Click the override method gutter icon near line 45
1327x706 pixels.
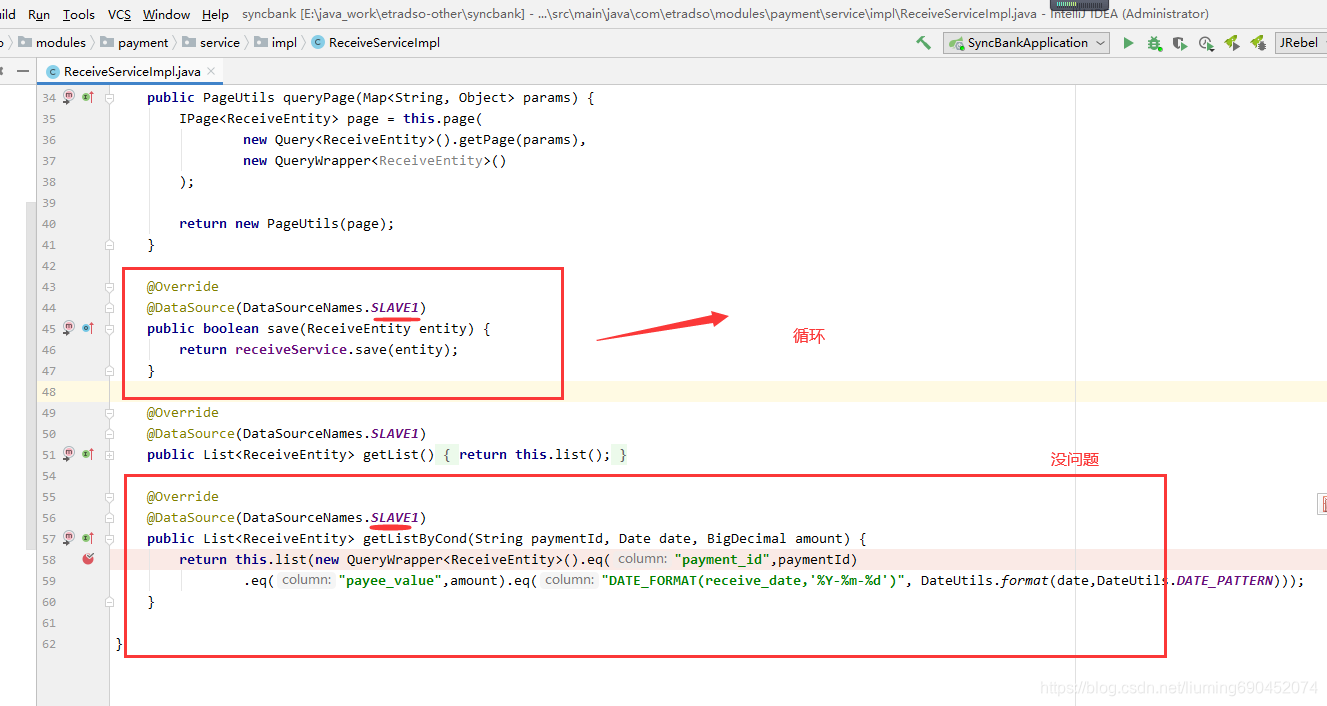[86, 328]
